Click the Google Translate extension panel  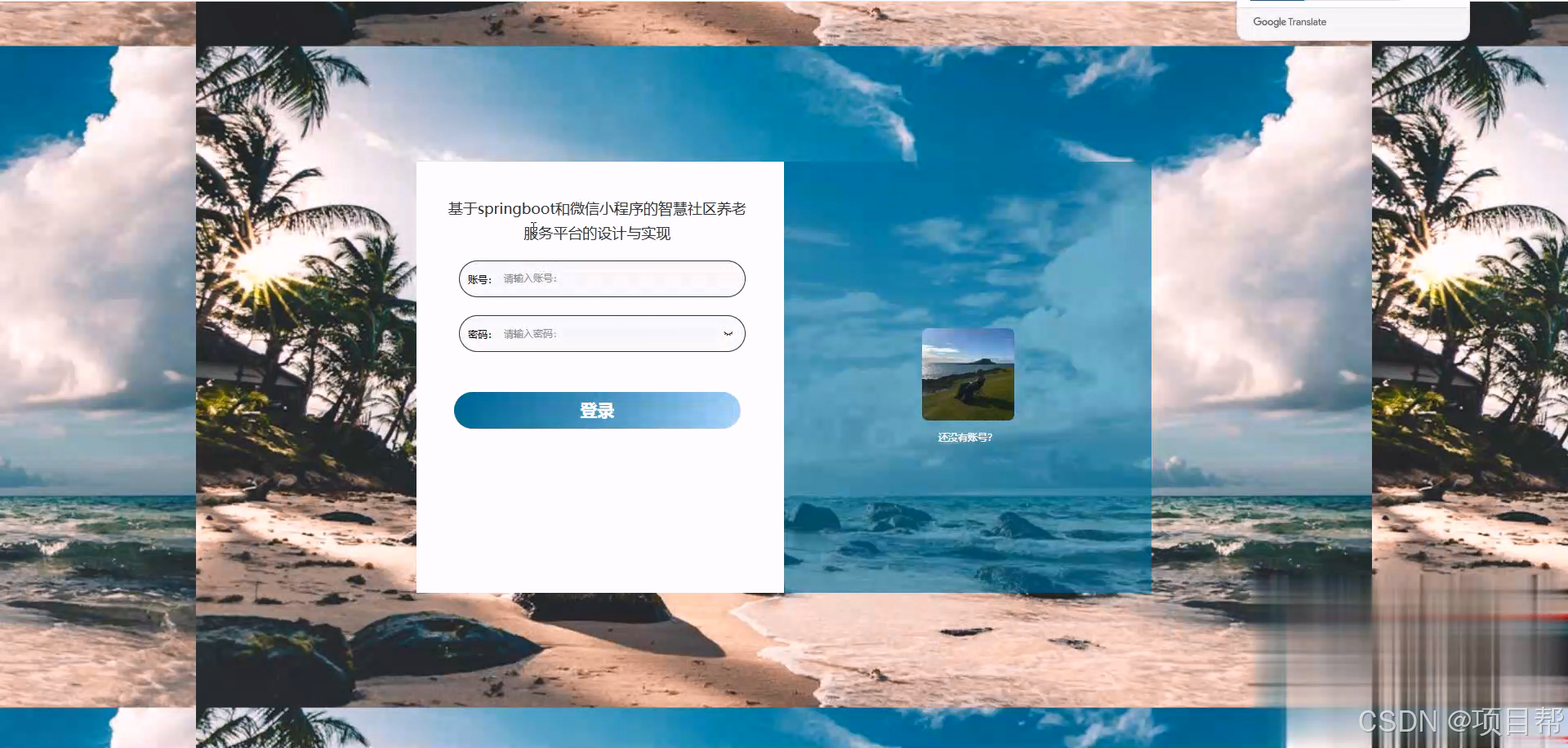[1352, 22]
